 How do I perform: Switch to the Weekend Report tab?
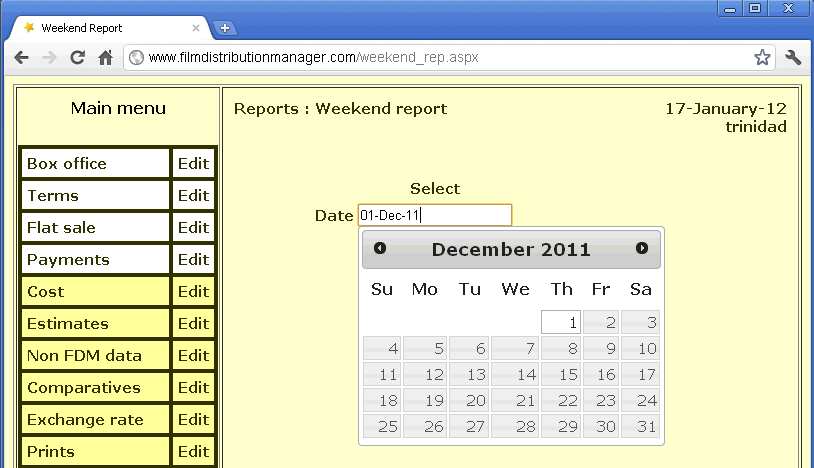pos(100,28)
